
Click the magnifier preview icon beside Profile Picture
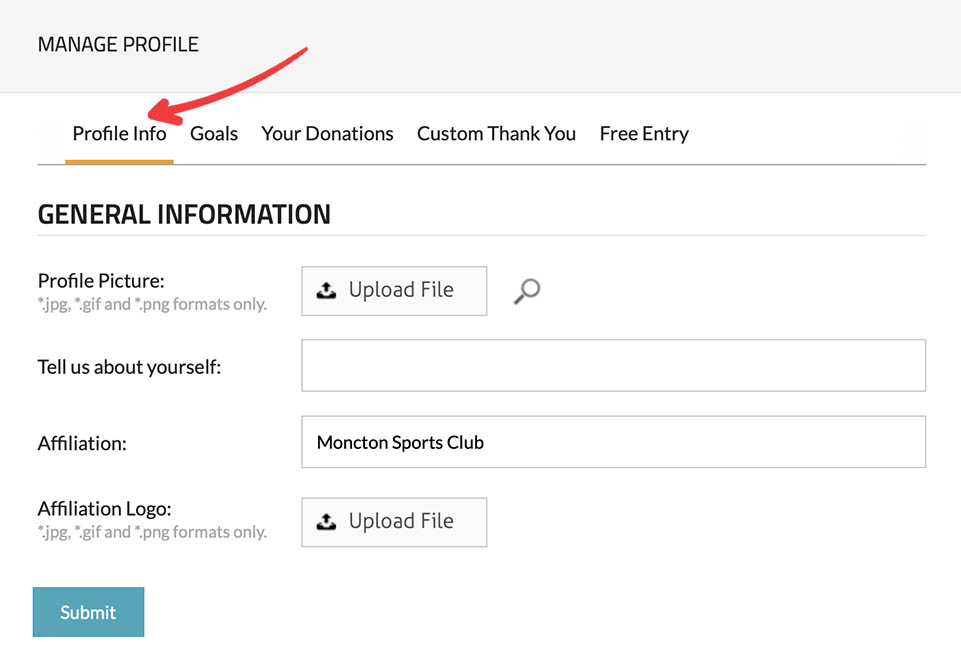coord(527,291)
